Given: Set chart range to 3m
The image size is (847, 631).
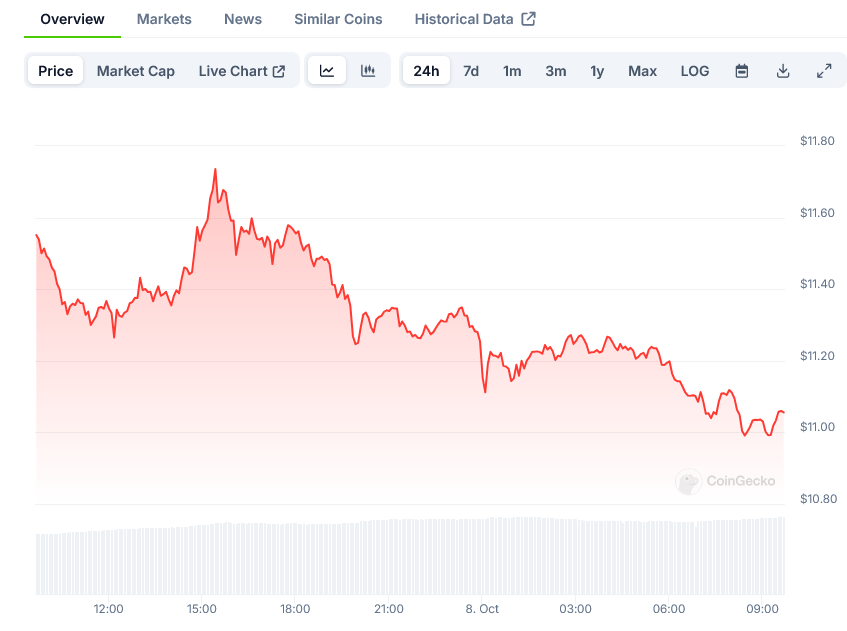Looking at the screenshot, I should [556, 71].
